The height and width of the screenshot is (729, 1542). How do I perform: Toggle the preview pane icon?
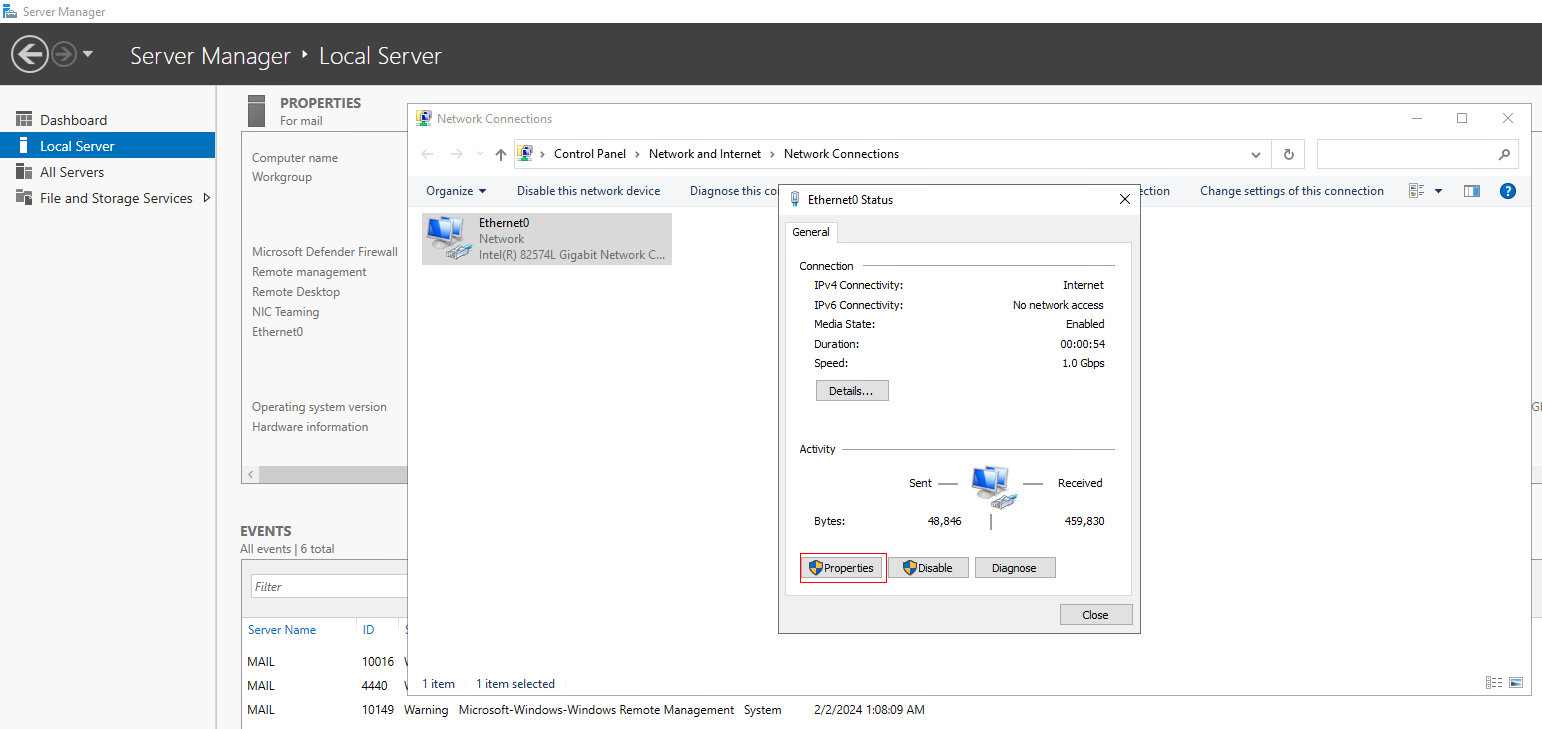1471,191
